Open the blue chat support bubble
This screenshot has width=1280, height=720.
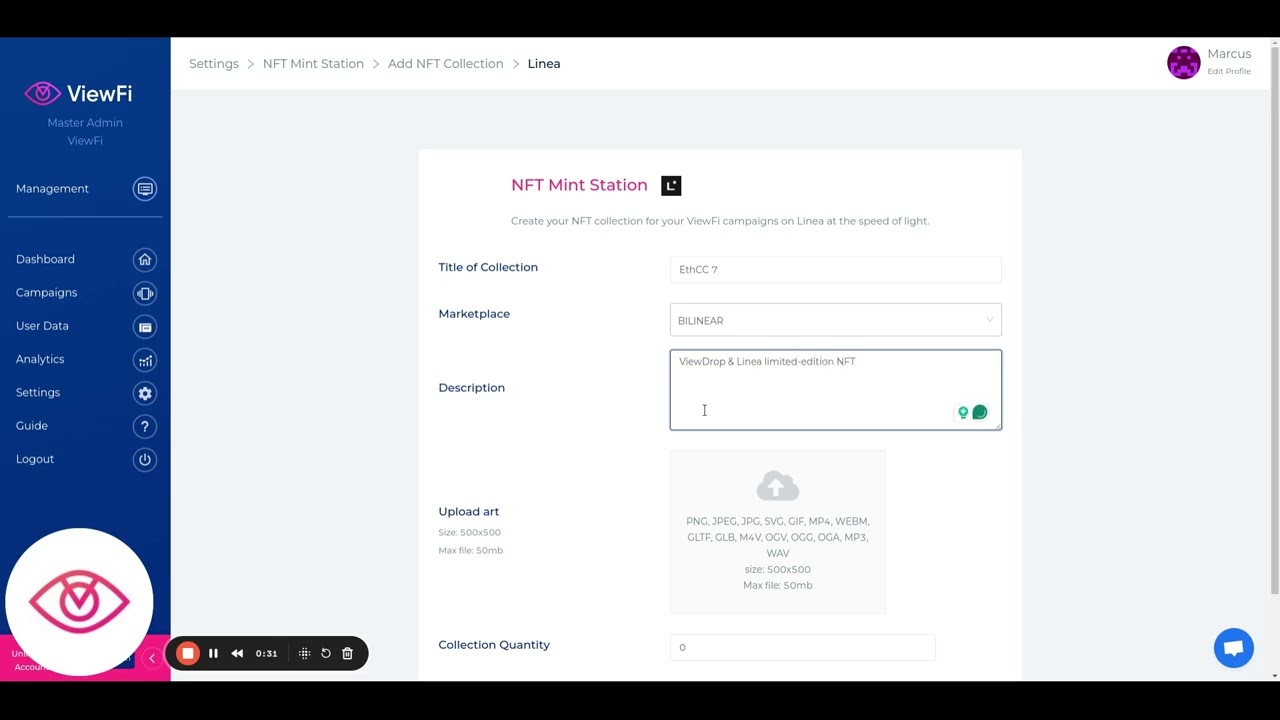pyautogui.click(x=1234, y=648)
